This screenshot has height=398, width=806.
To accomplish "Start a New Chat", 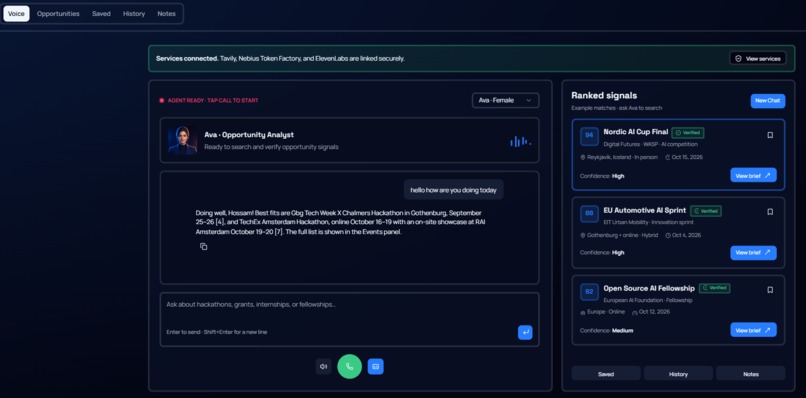I will (x=767, y=101).
